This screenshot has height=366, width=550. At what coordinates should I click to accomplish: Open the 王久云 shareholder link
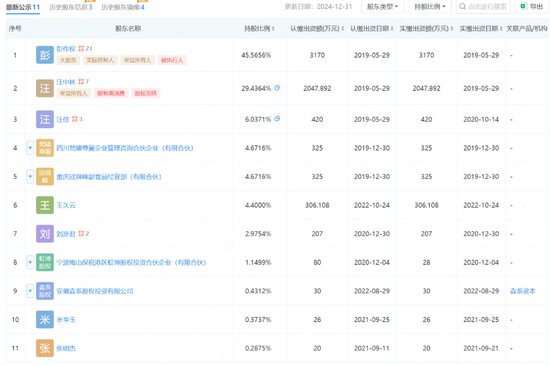pyautogui.click(x=66, y=205)
